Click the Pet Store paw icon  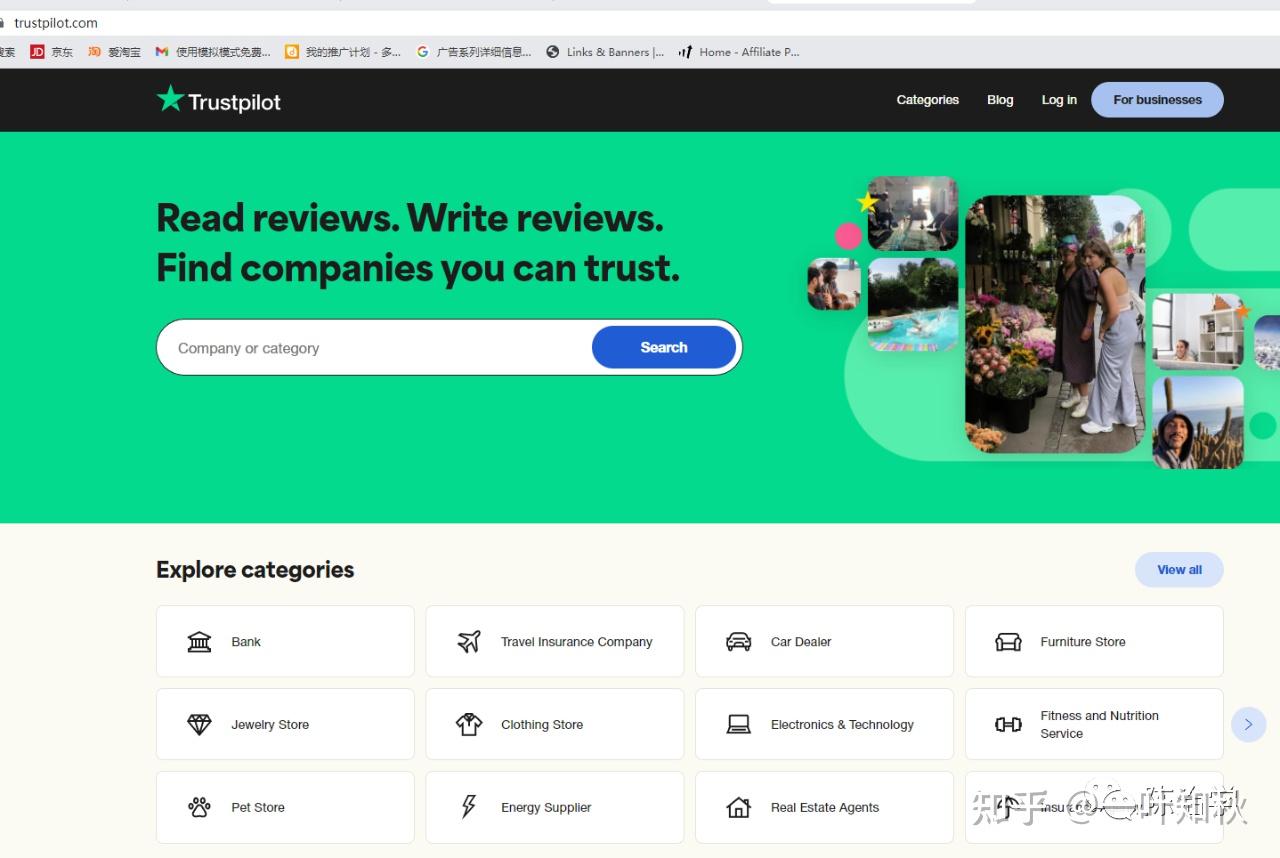[200, 808]
